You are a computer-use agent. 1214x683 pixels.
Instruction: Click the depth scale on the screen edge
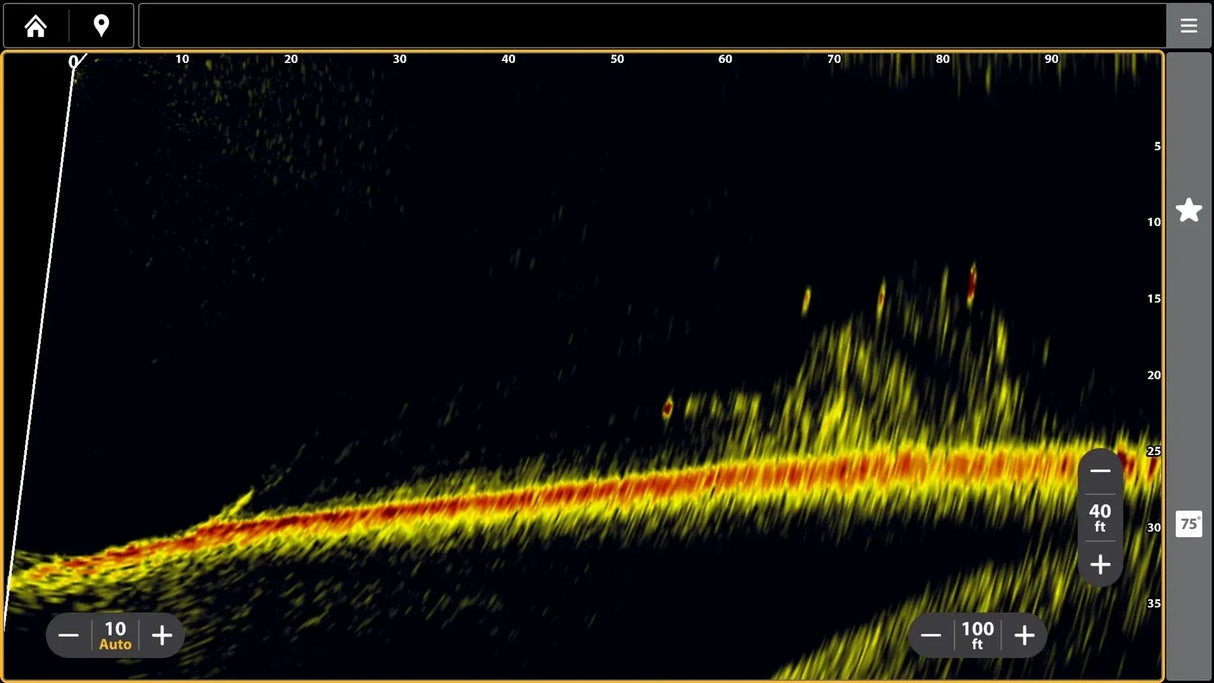pyautogui.click(x=1152, y=373)
